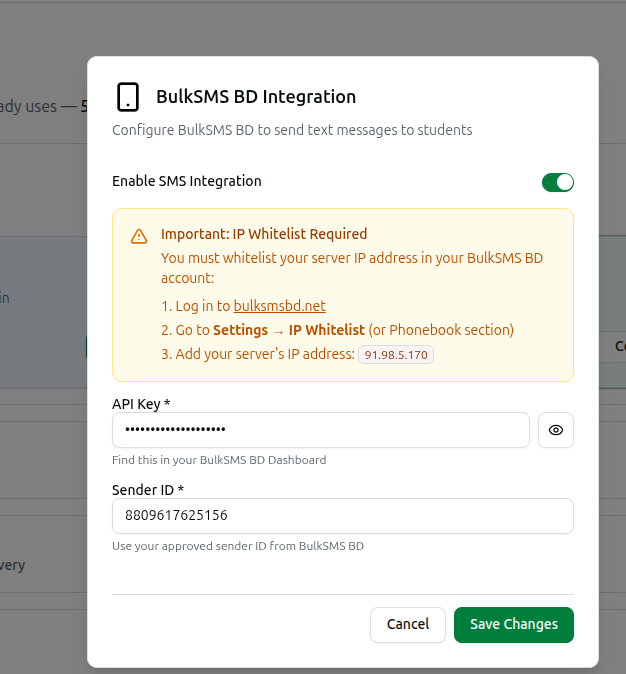This screenshot has height=674, width=626.
Task: Open the bulksmsbd.net link
Action: point(279,306)
